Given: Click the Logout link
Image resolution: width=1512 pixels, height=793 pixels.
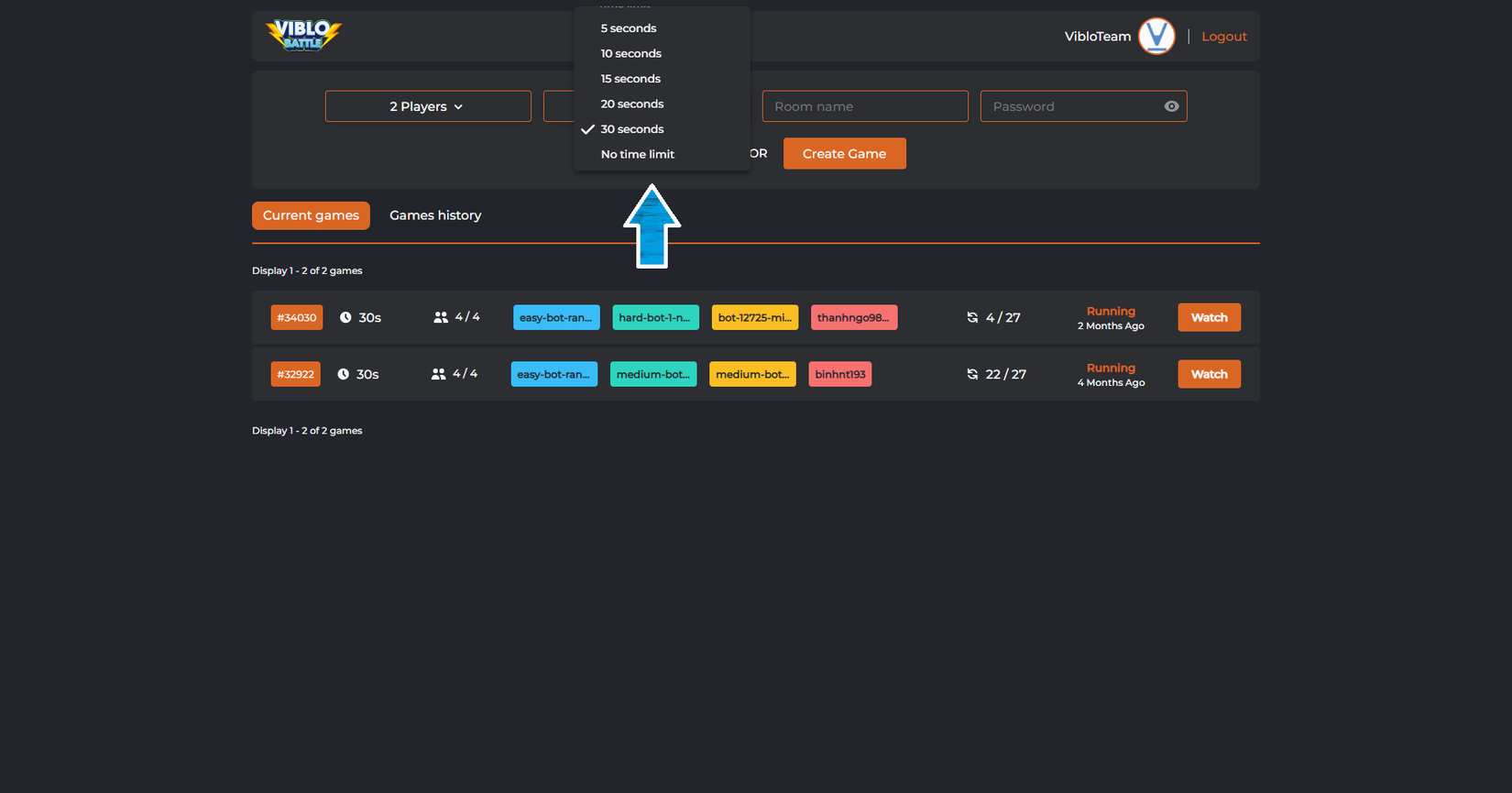Looking at the screenshot, I should tap(1224, 37).
